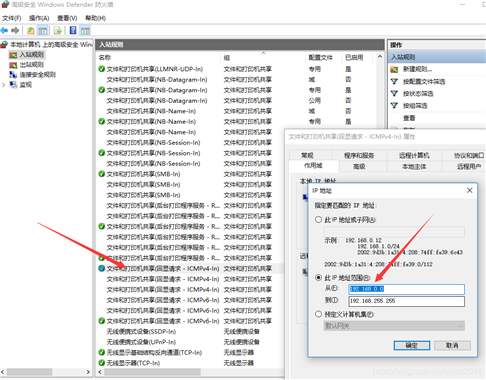
Task: Click the Export list toolbar icon
Action: [58, 31]
